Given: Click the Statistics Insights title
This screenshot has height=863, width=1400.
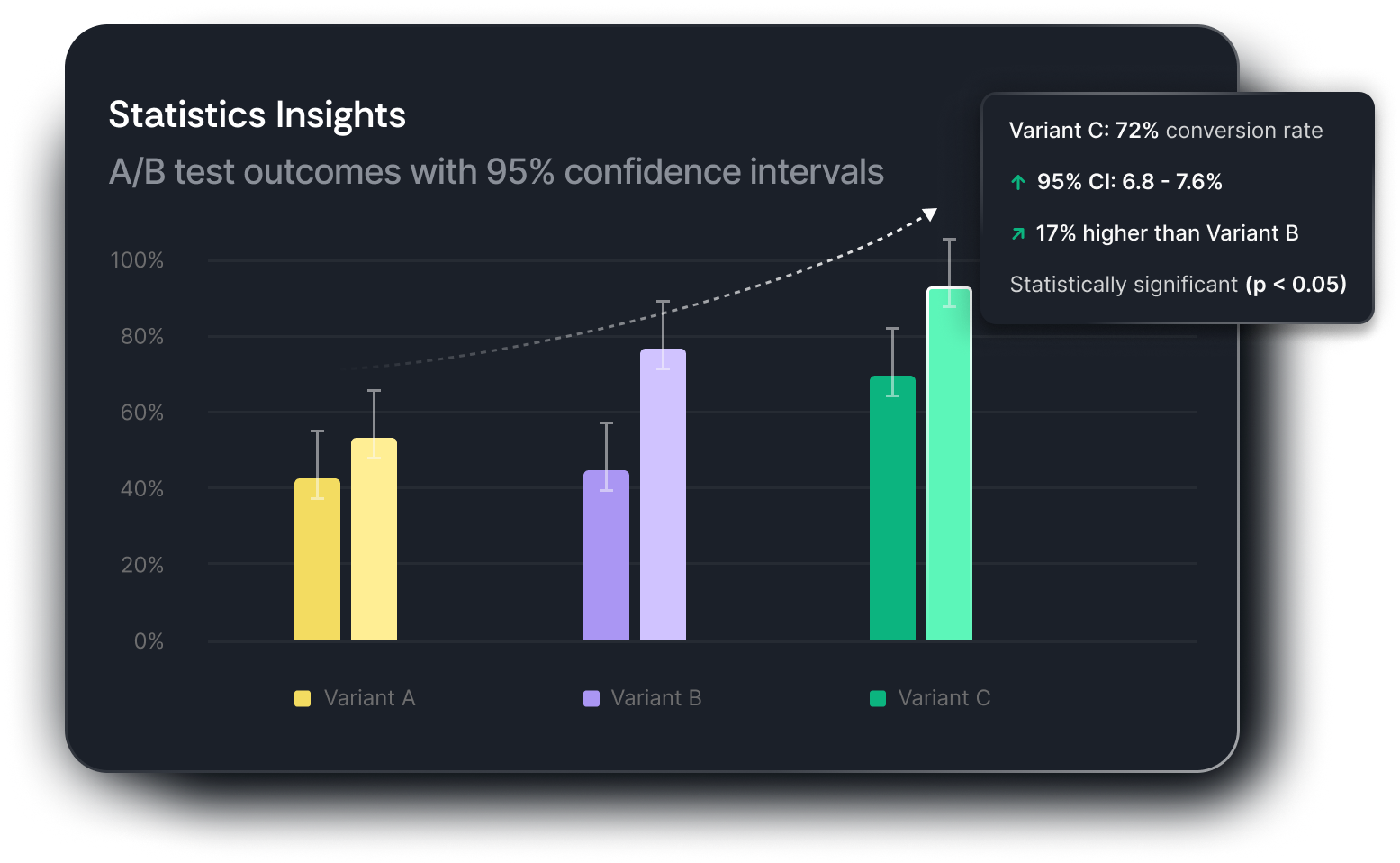Looking at the screenshot, I should pos(257,115).
